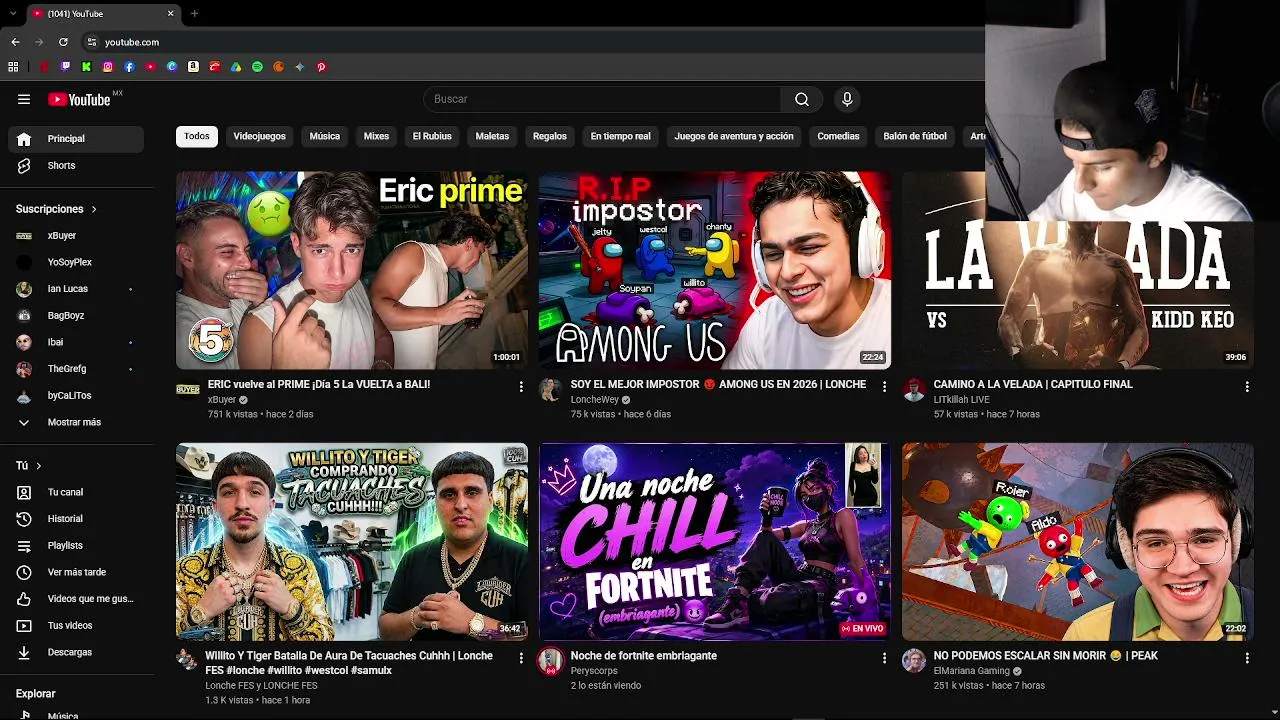Expand the Tú section
Image resolution: width=1280 pixels, height=720 pixels.
pyautogui.click(x=29, y=466)
